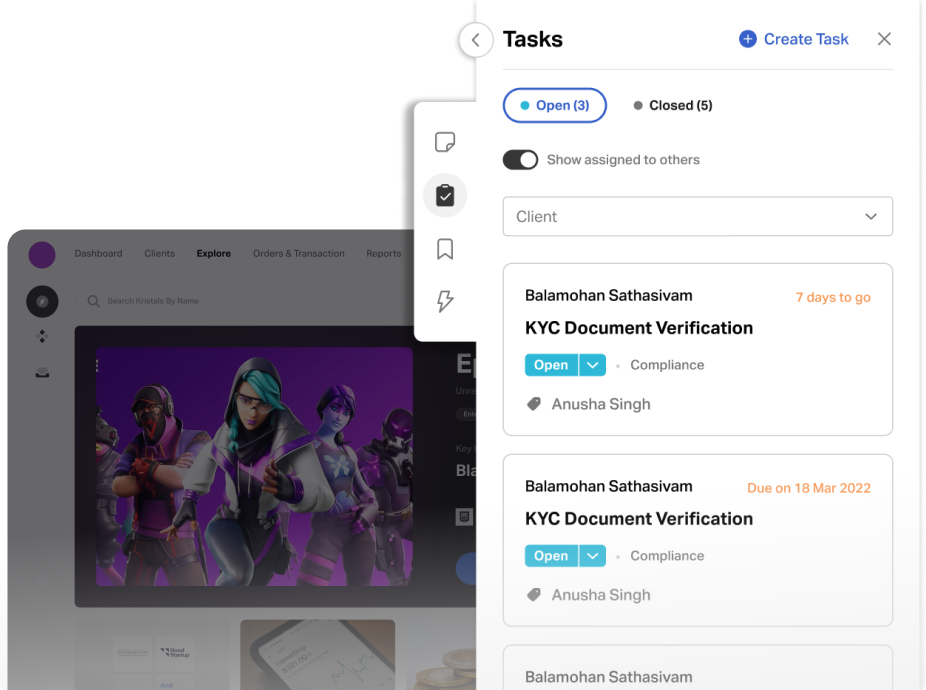Open the bookmark icon in the side toolbar
Viewport: 926px width, 690px height.
click(x=445, y=249)
